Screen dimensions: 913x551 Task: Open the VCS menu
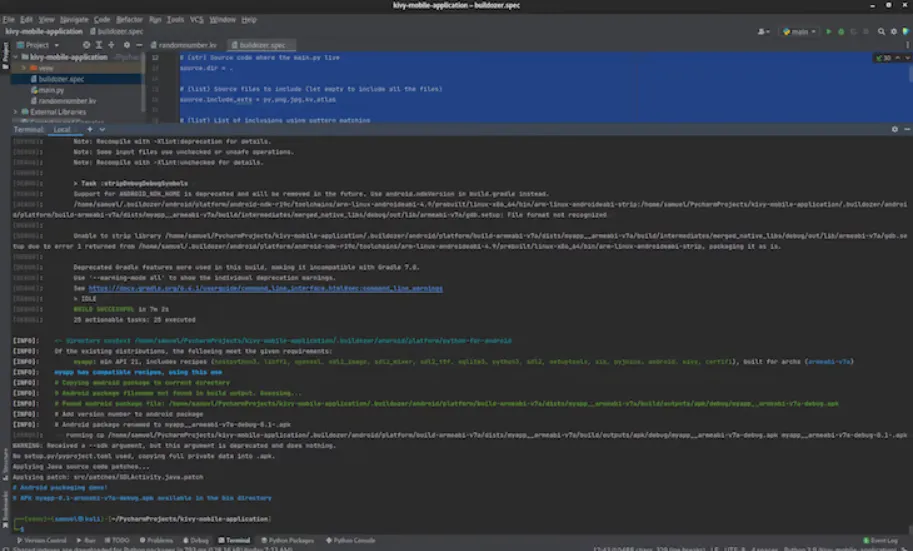[x=197, y=19]
